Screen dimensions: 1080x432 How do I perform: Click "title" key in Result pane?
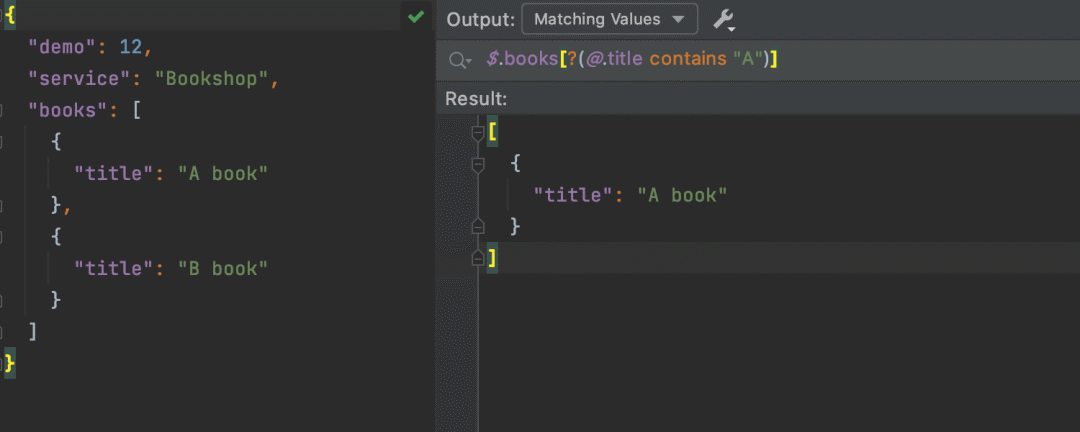[574, 196]
